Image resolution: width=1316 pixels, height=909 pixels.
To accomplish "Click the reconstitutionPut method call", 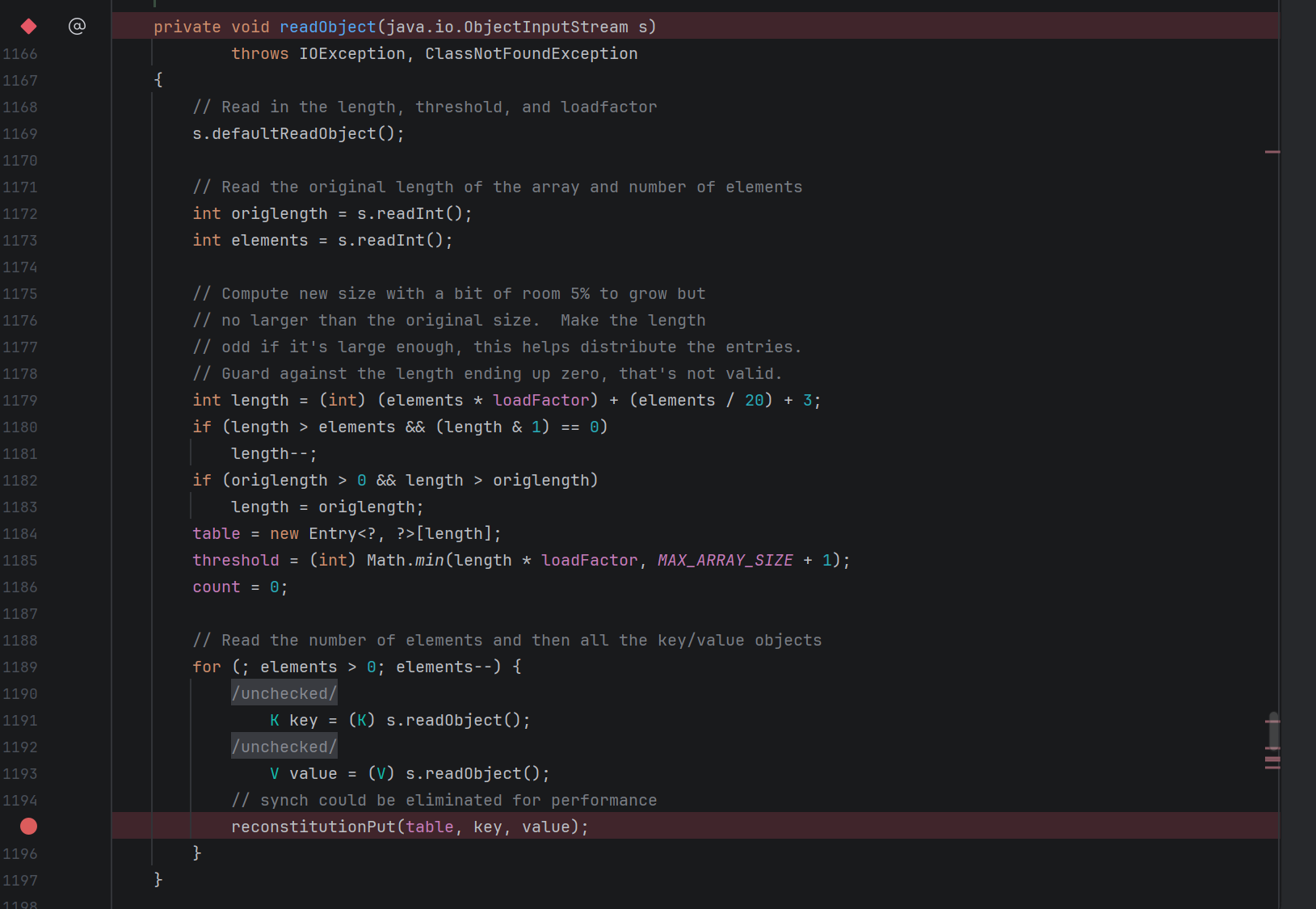I will [x=313, y=827].
